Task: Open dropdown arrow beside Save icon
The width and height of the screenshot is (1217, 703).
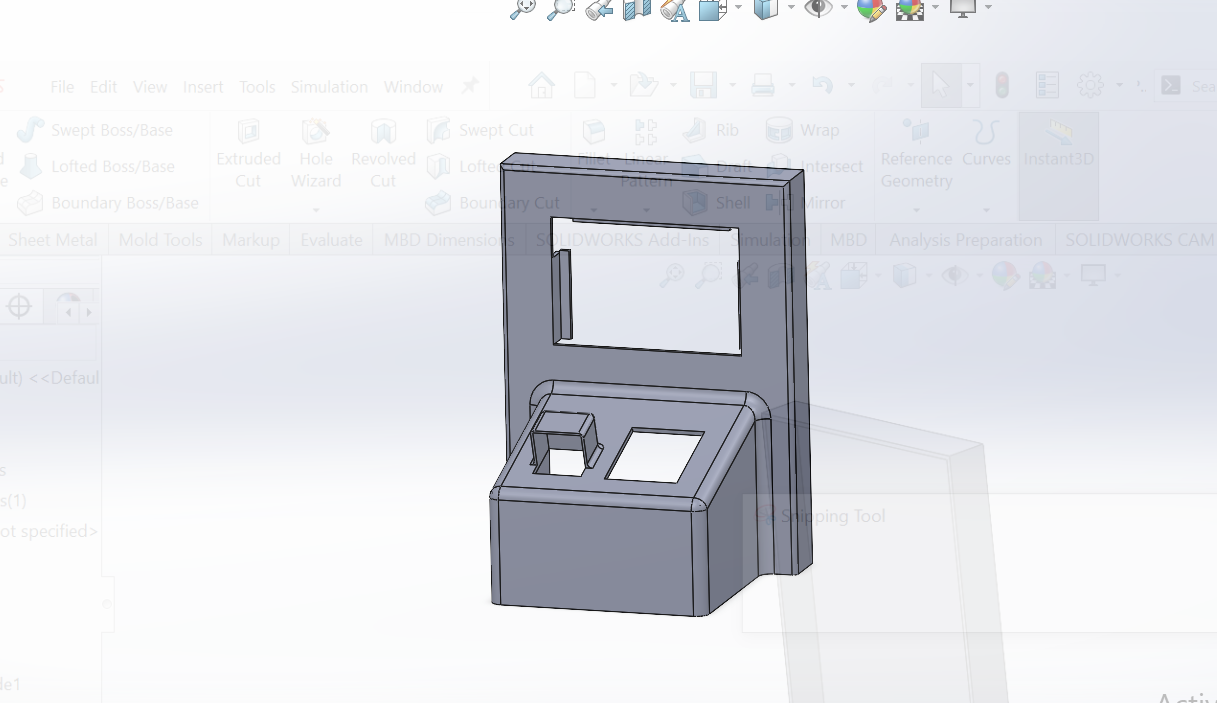Action: [731, 86]
